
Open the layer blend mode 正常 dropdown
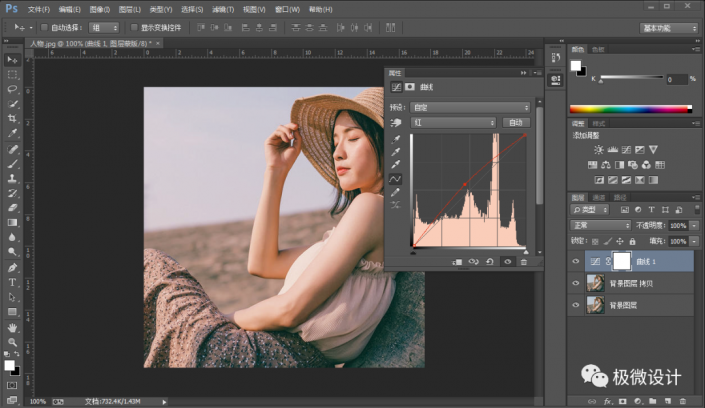point(600,226)
